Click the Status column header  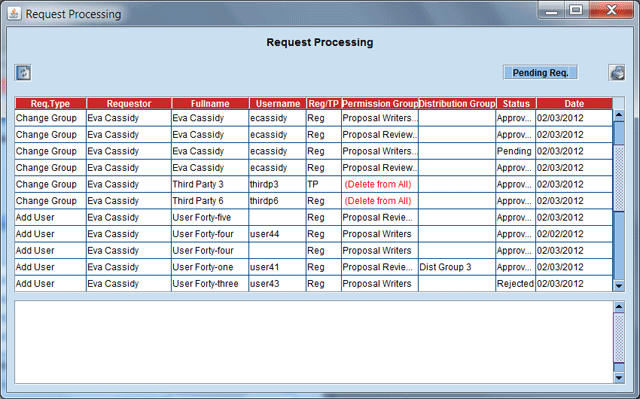coord(516,104)
